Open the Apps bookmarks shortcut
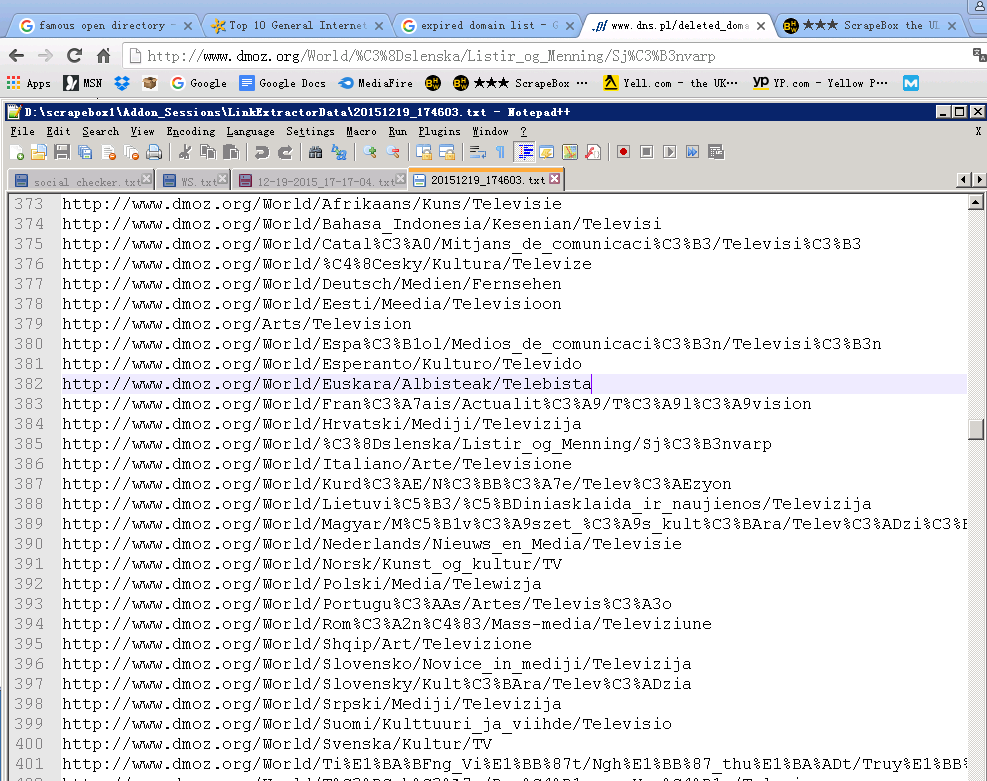Viewport: 987px width, 781px height. pyautogui.click(x=29, y=83)
